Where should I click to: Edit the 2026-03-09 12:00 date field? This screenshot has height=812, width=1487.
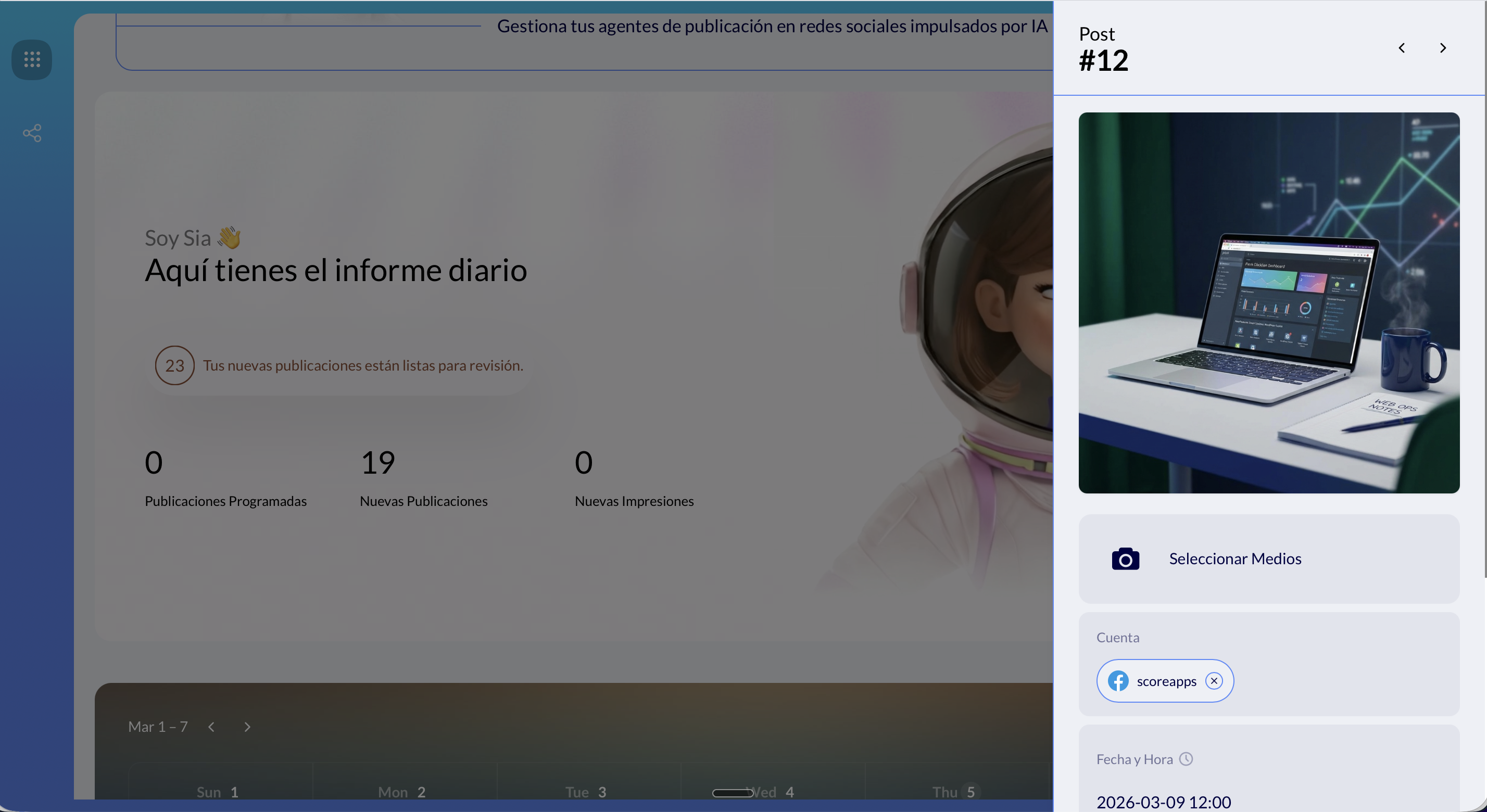[x=1163, y=802]
